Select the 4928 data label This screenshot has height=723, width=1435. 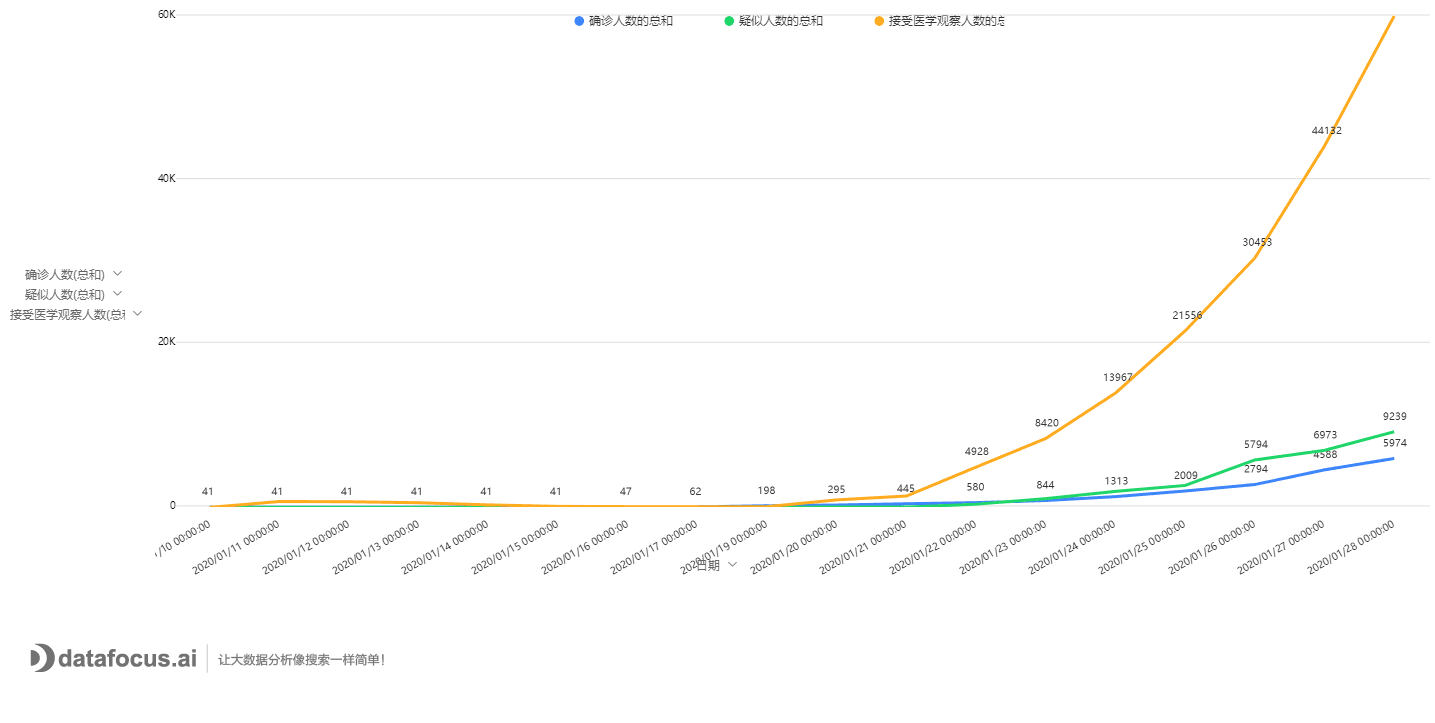[976, 452]
